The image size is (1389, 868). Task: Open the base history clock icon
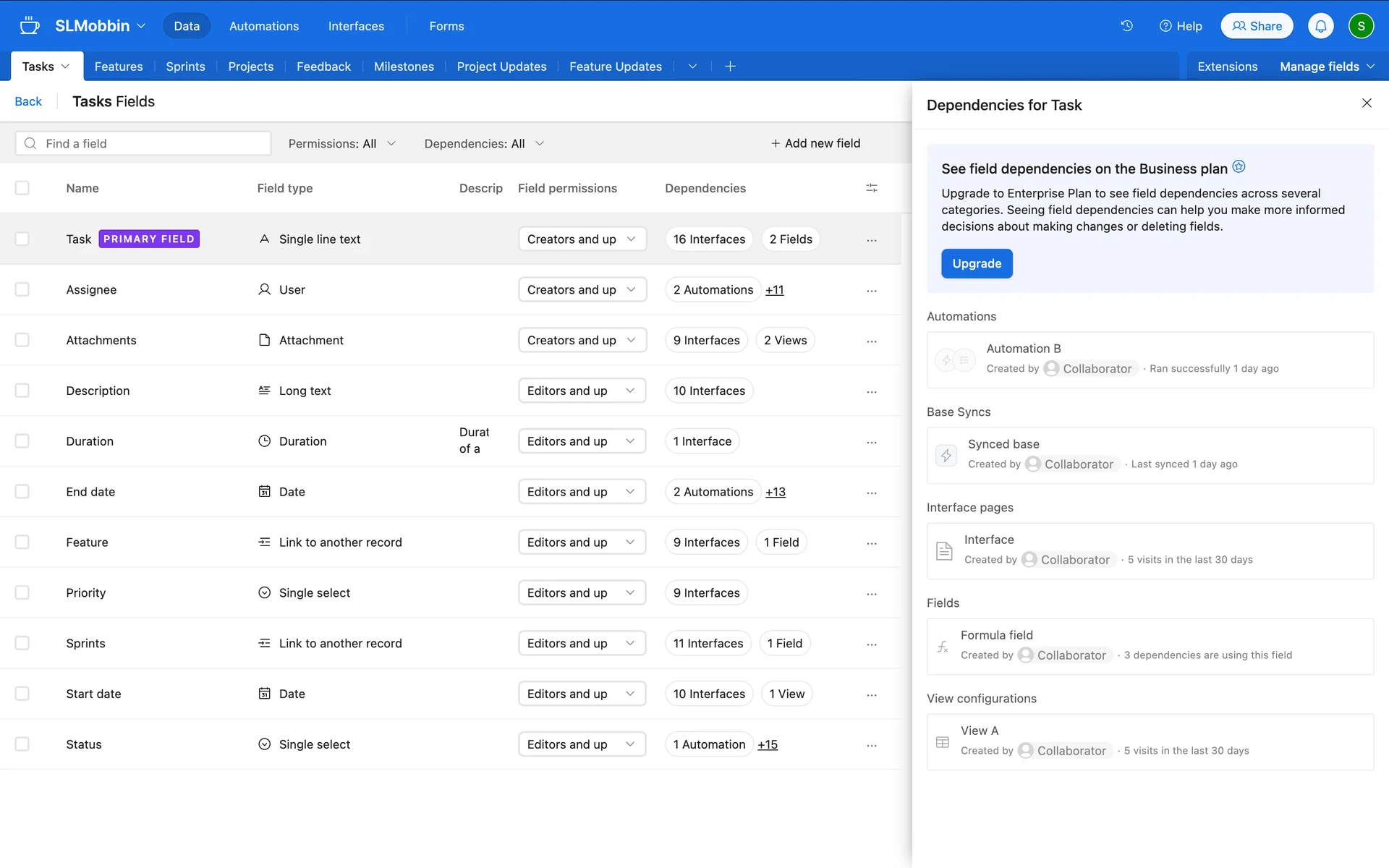point(1126,26)
